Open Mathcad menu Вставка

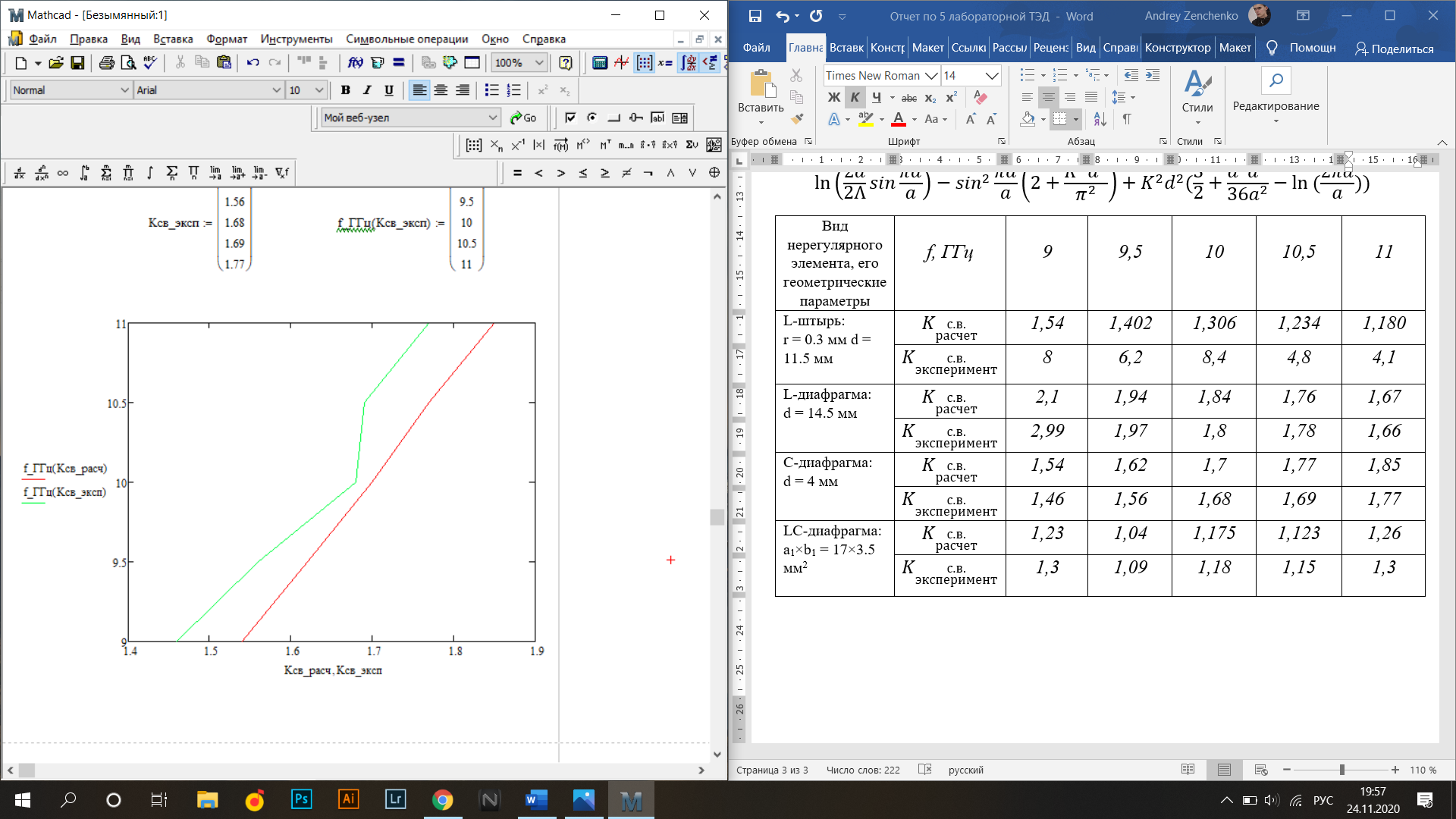pos(173,39)
